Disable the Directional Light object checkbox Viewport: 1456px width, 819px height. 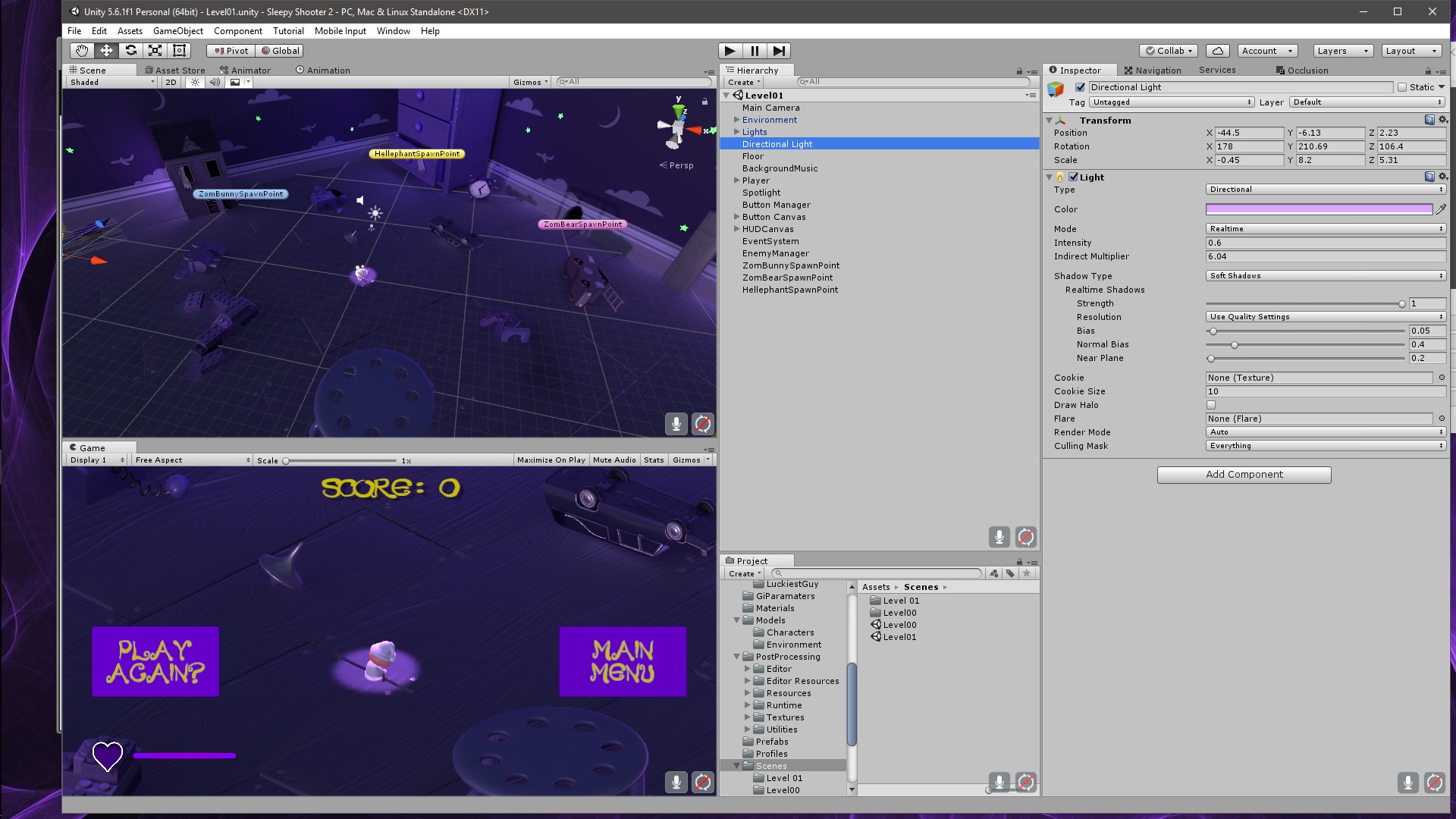tap(1080, 87)
